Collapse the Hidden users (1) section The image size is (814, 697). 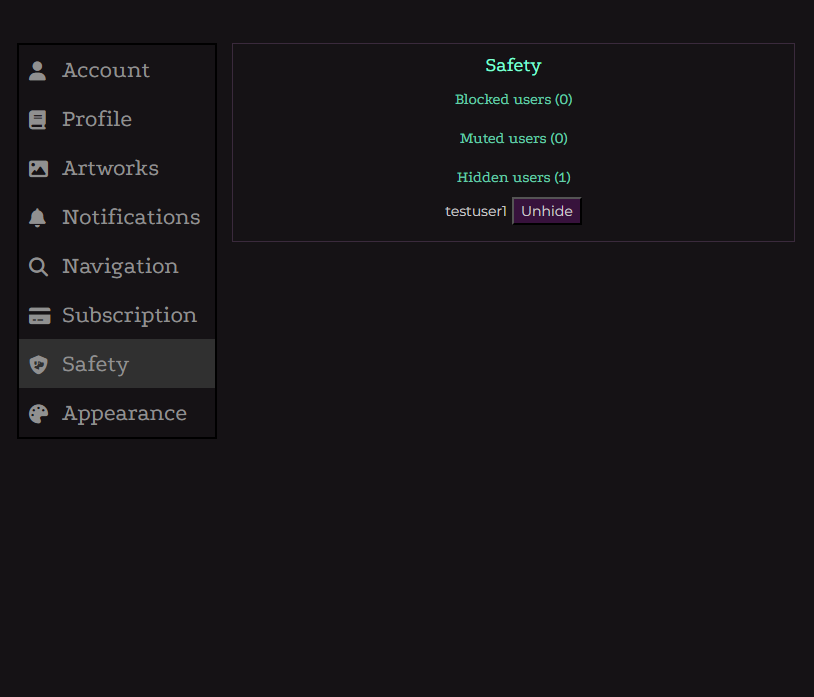click(x=513, y=177)
